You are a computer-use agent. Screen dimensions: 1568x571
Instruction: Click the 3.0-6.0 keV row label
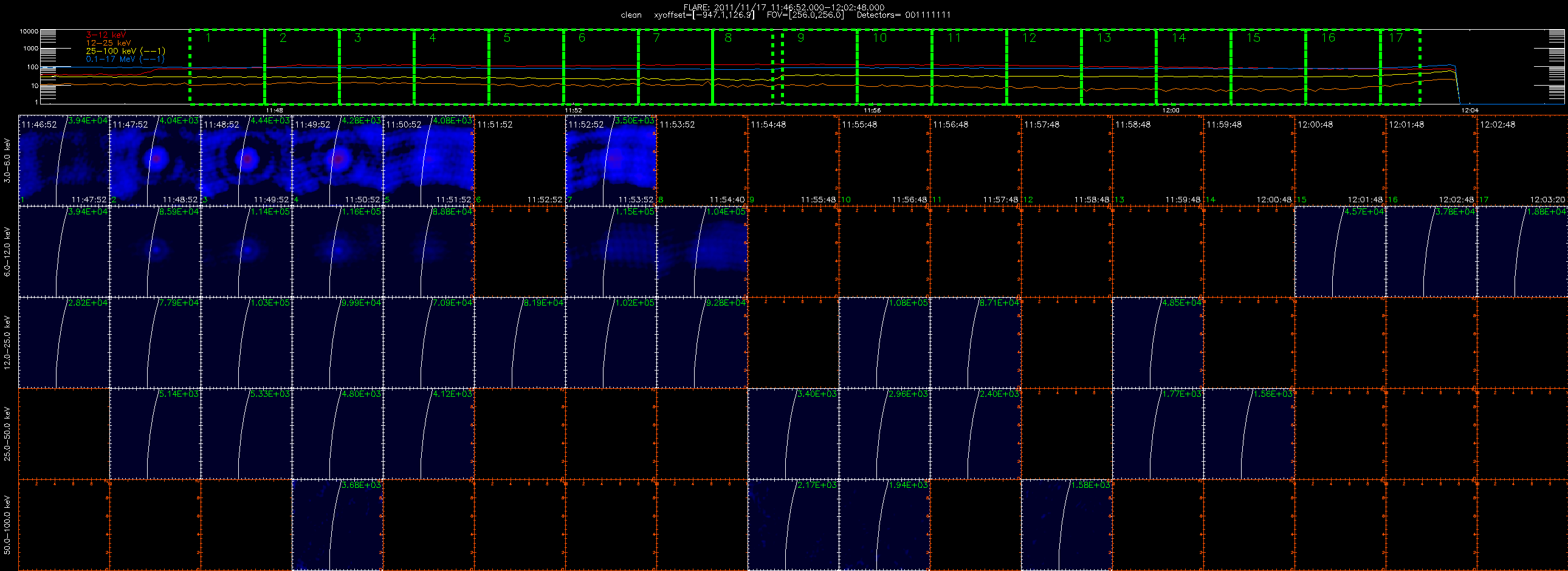[7, 160]
